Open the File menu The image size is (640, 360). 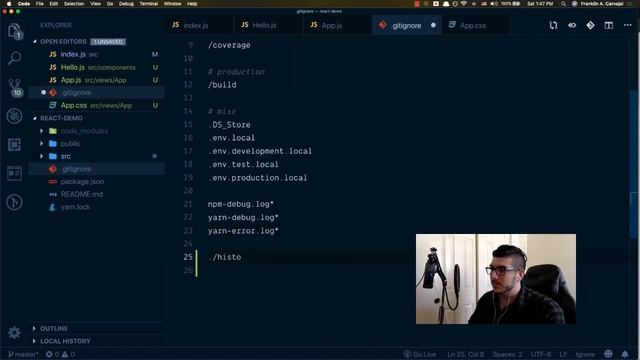[x=40, y=4]
